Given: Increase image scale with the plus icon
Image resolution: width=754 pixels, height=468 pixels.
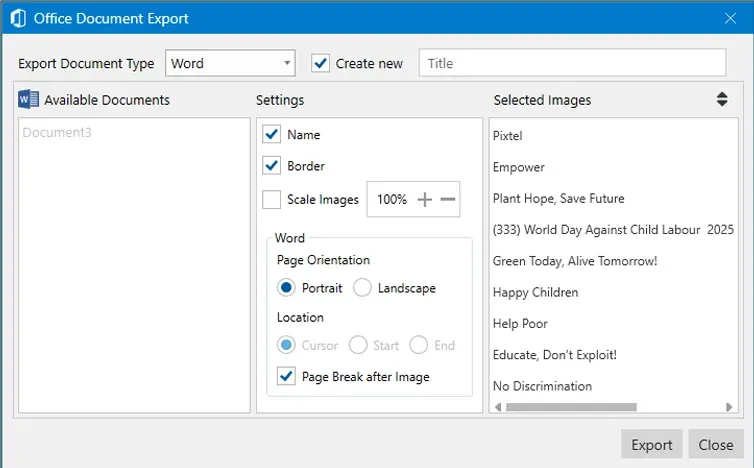Looking at the screenshot, I should click(425, 199).
